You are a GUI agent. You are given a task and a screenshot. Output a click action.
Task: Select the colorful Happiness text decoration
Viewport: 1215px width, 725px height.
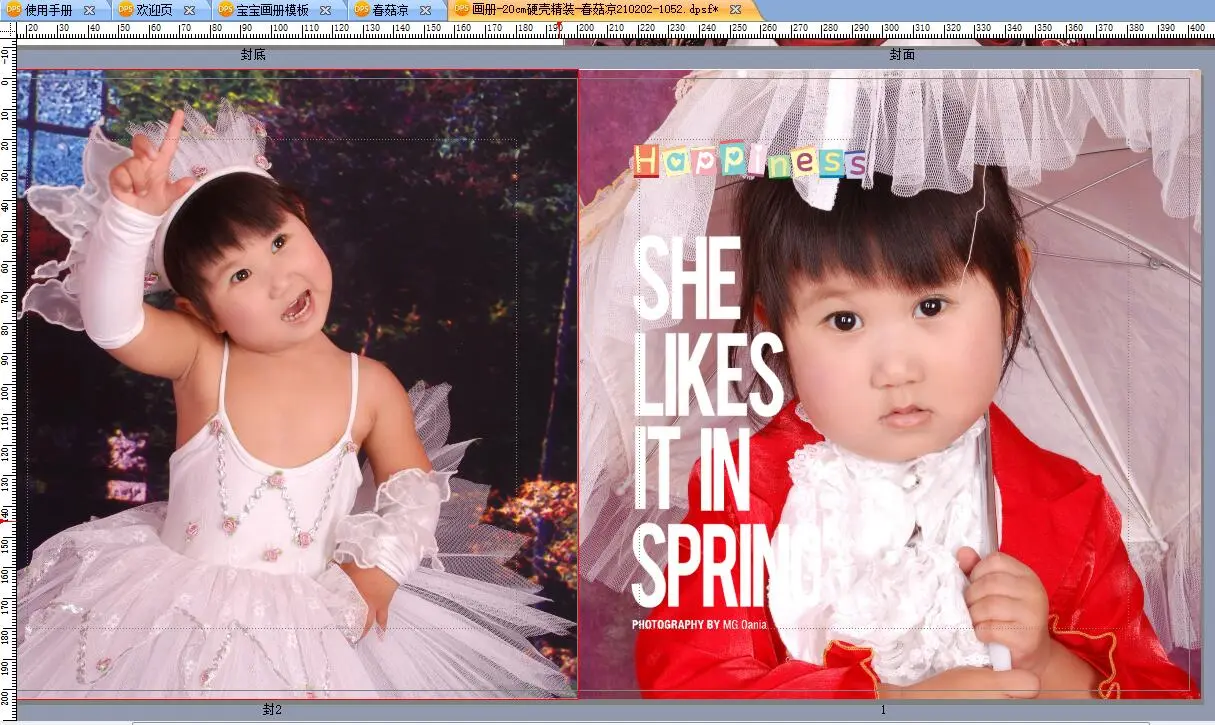pyautogui.click(x=749, y=161)
